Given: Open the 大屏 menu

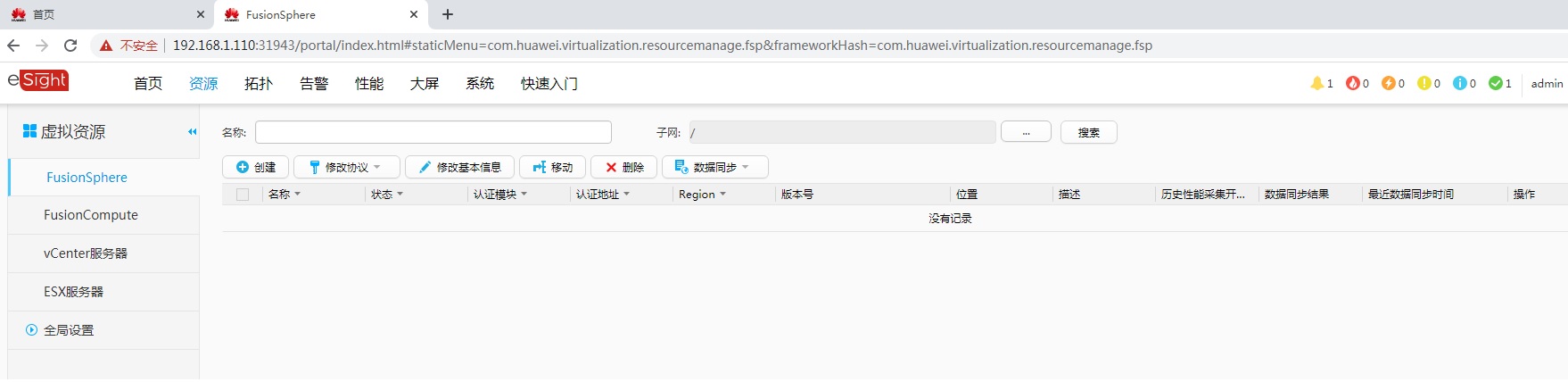Looking at the screenshot, I should (425, 84).
